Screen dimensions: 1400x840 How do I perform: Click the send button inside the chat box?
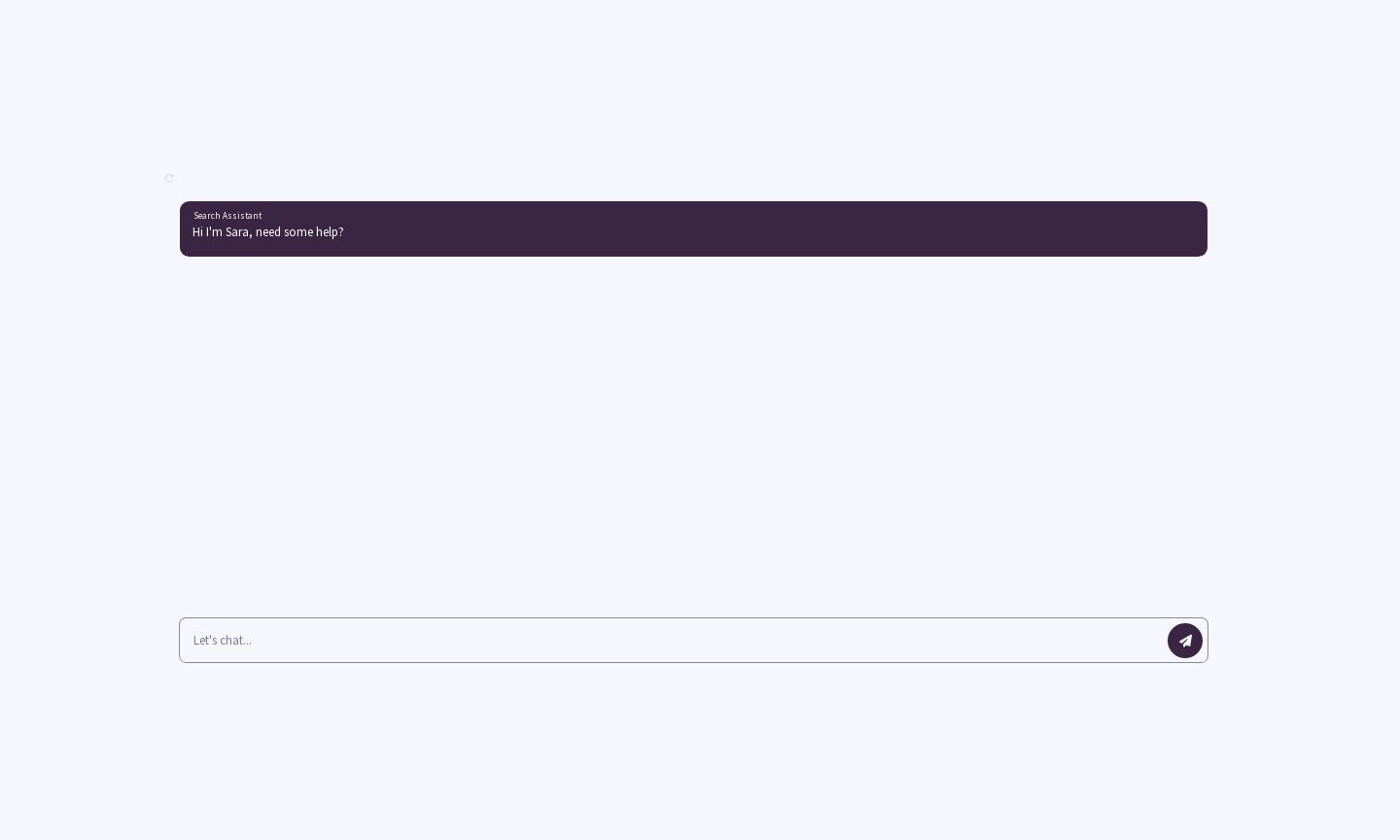coord(1185,641)
